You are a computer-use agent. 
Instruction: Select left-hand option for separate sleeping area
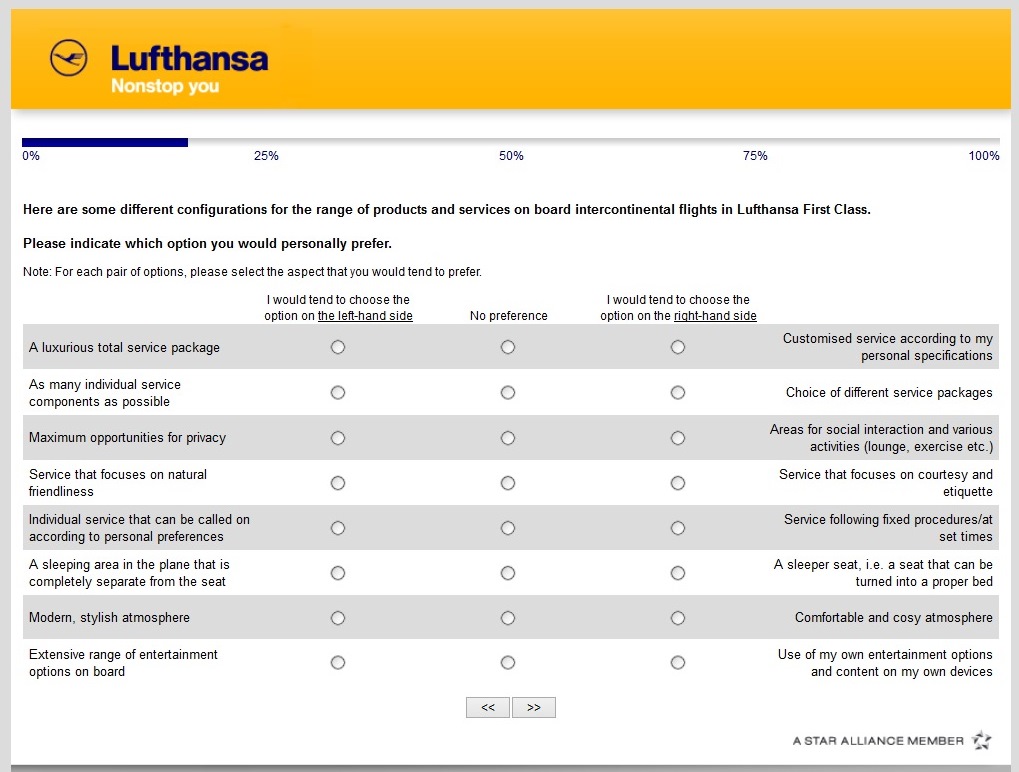[x=338, y=573]
